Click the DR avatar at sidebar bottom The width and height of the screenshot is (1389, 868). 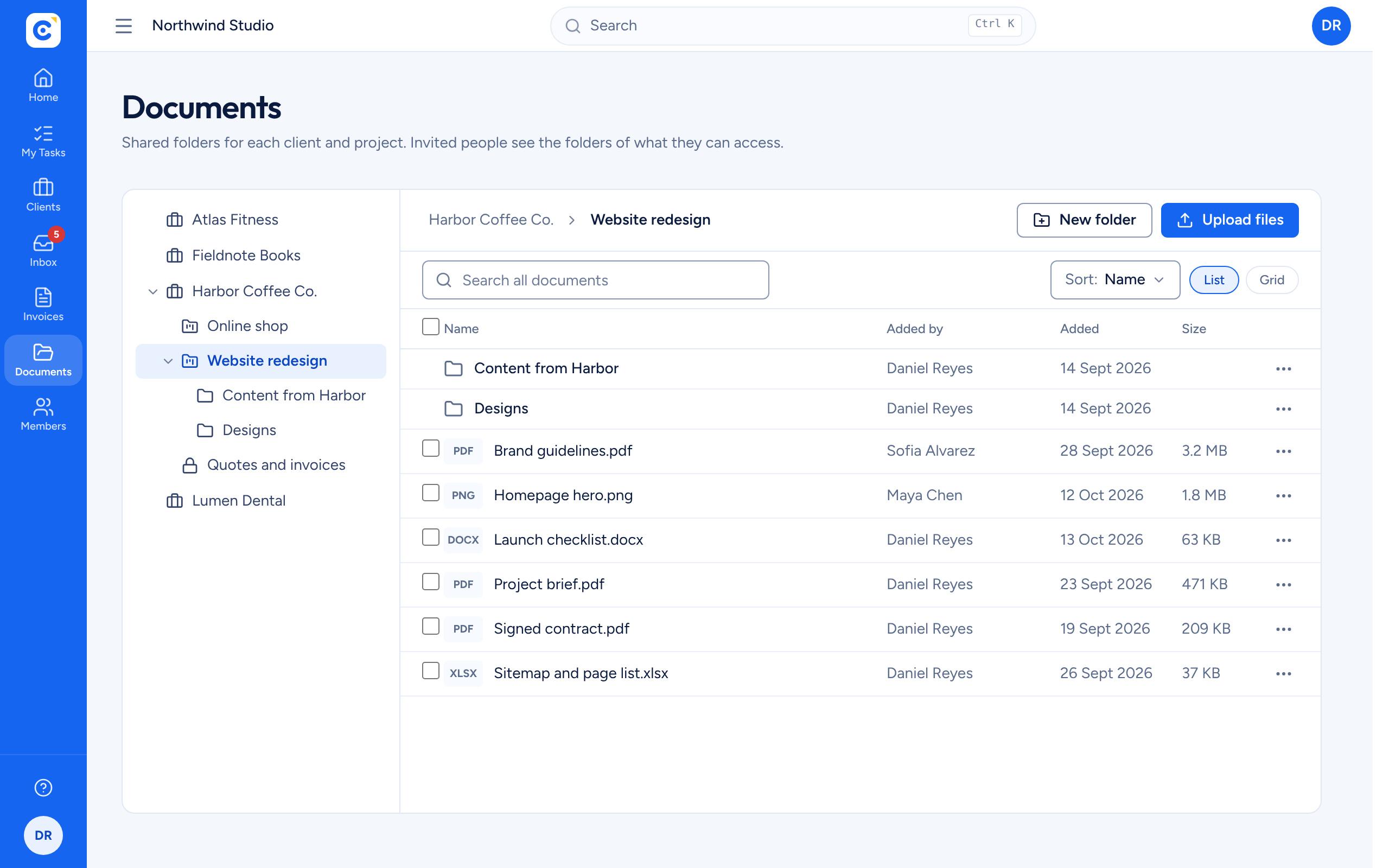[x=43, y=835]
